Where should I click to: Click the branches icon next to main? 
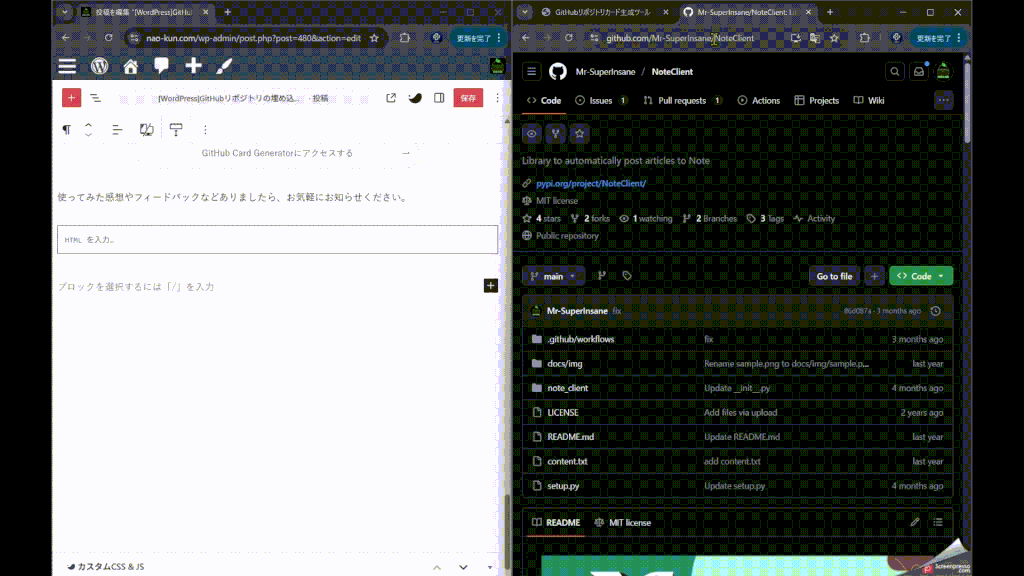[x=601, y=276]
